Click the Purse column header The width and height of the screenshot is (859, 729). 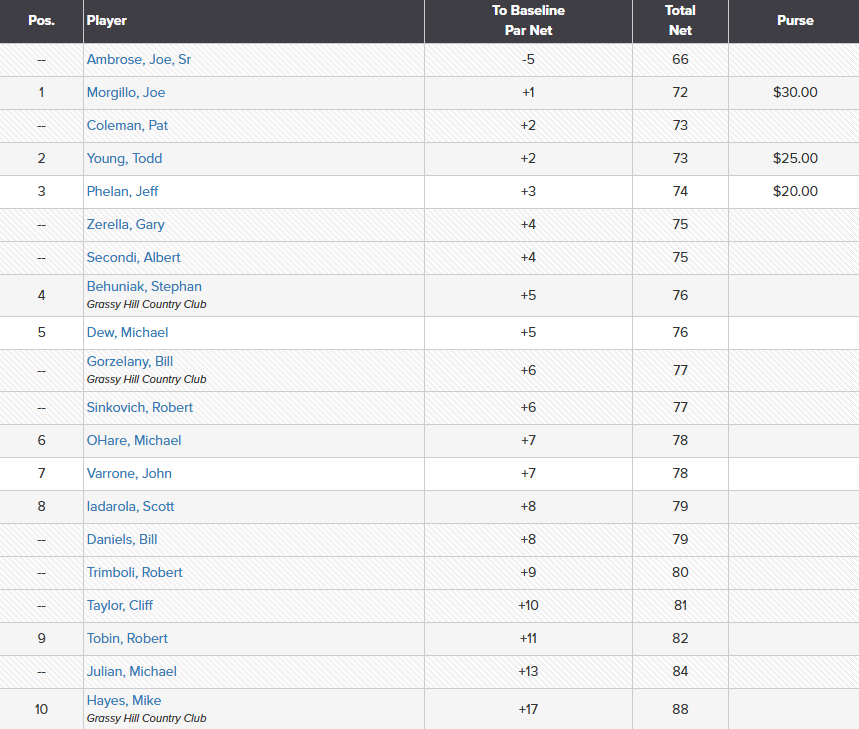[x=795, y=21]
